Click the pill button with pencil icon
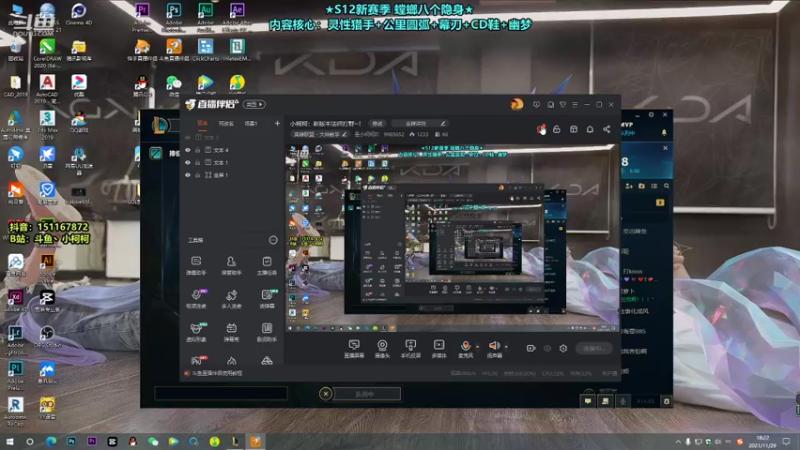The image size is (800, 450). (x=420, y=123)
